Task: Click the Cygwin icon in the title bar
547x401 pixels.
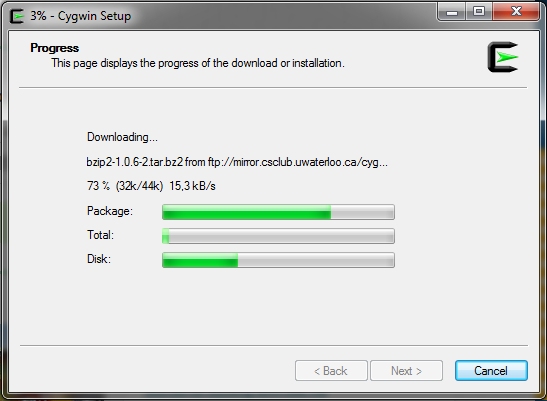Action: point(16,16)
